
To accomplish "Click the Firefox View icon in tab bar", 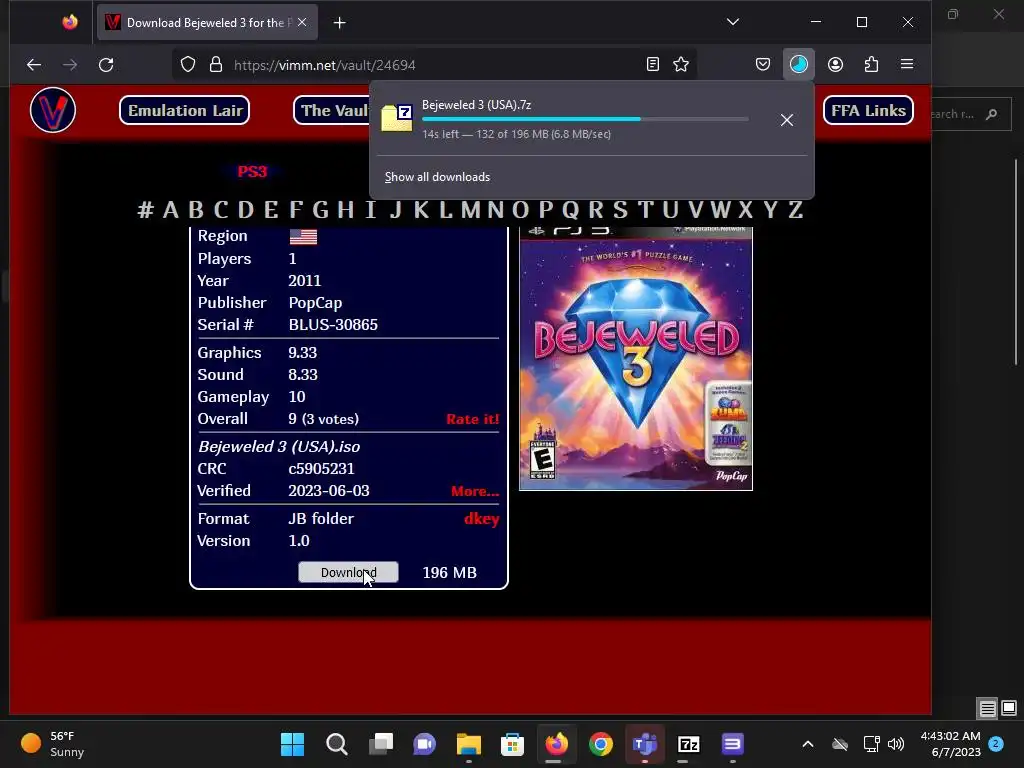I will coord(70,23).
